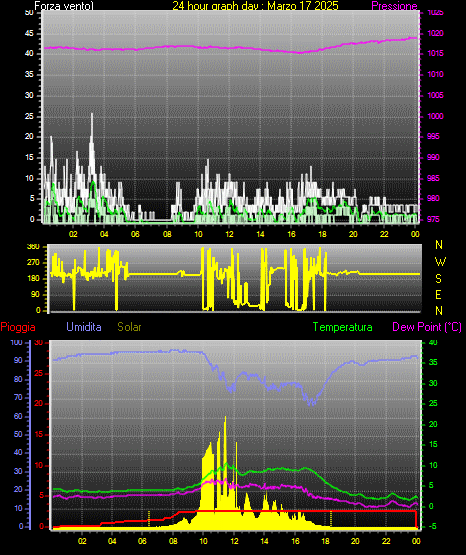
Task: Click the Forza vento axis title
Action: tap(64, 6)
